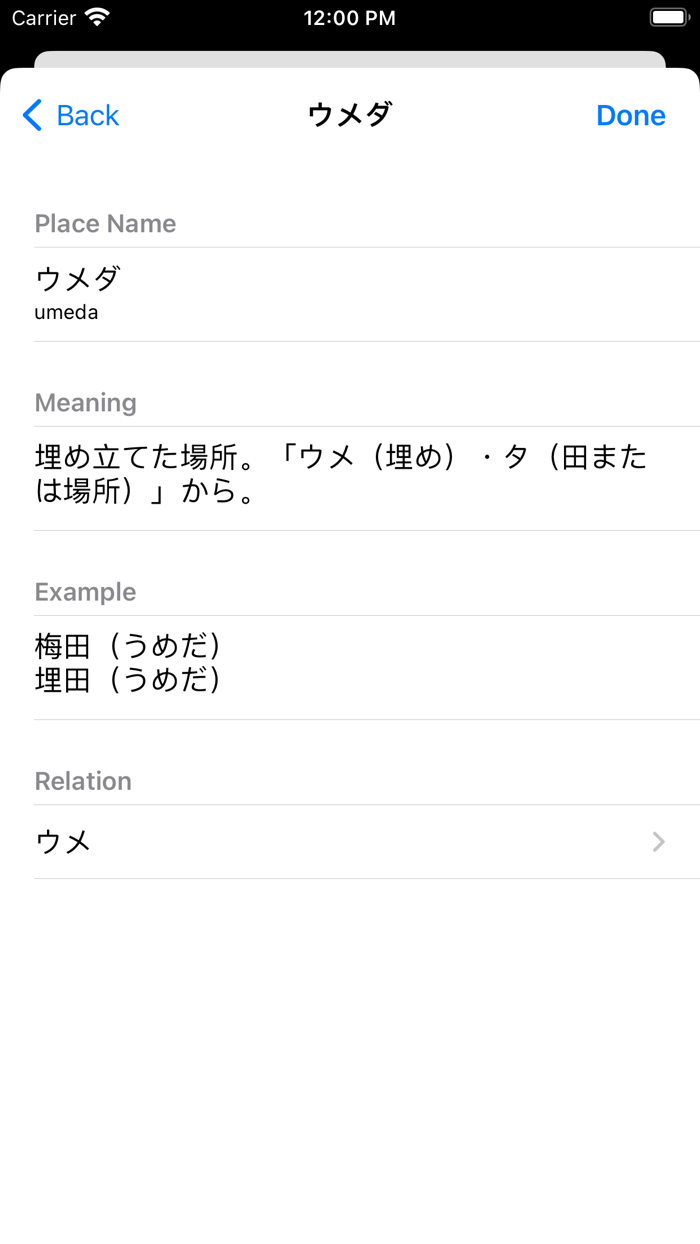Select the Place Name section header
Screen dimensions: 700x1244
pos(105,223)
